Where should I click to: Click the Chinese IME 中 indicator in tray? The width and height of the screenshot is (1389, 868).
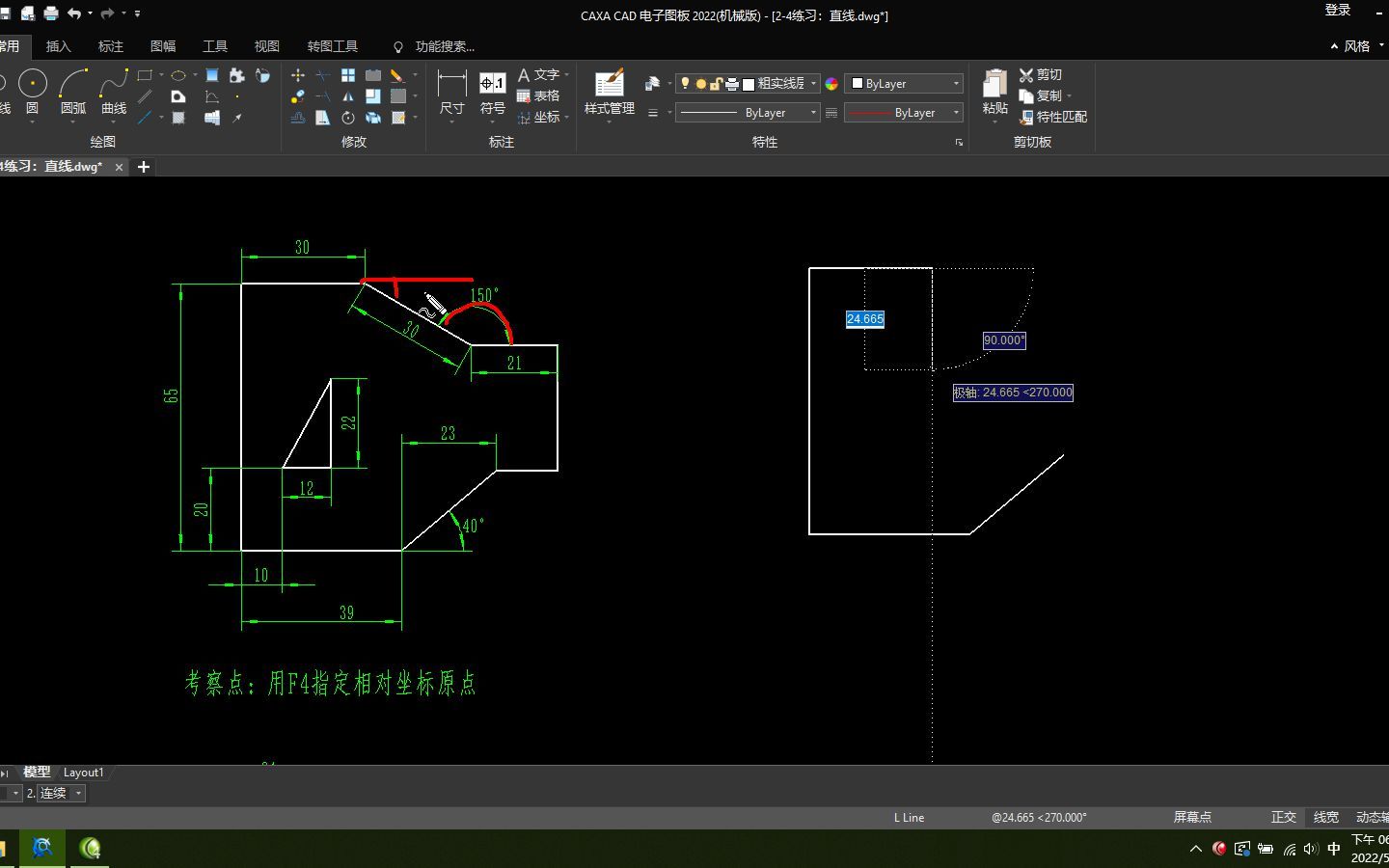point(1334,849)
